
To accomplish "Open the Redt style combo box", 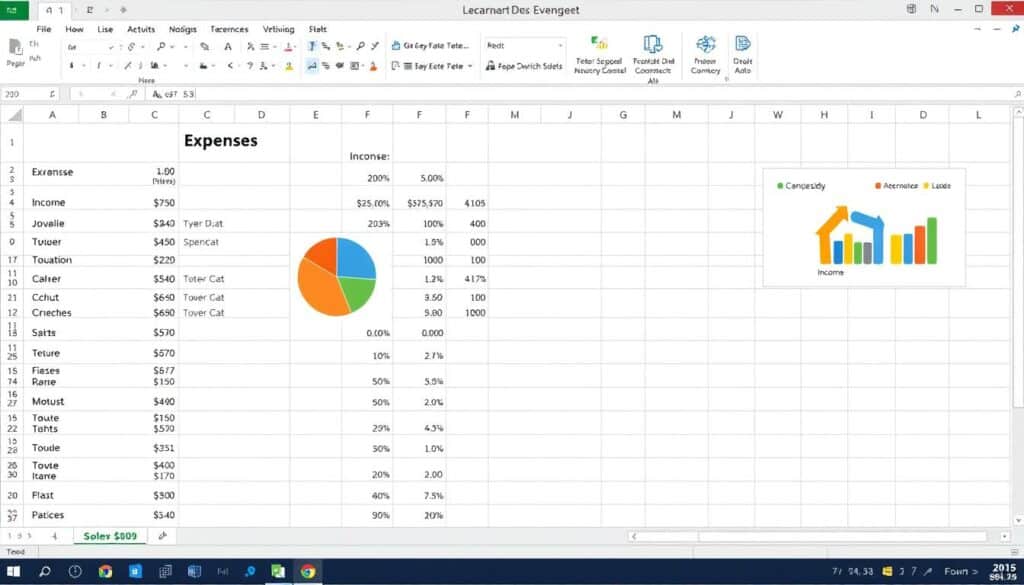I will 524,46.
